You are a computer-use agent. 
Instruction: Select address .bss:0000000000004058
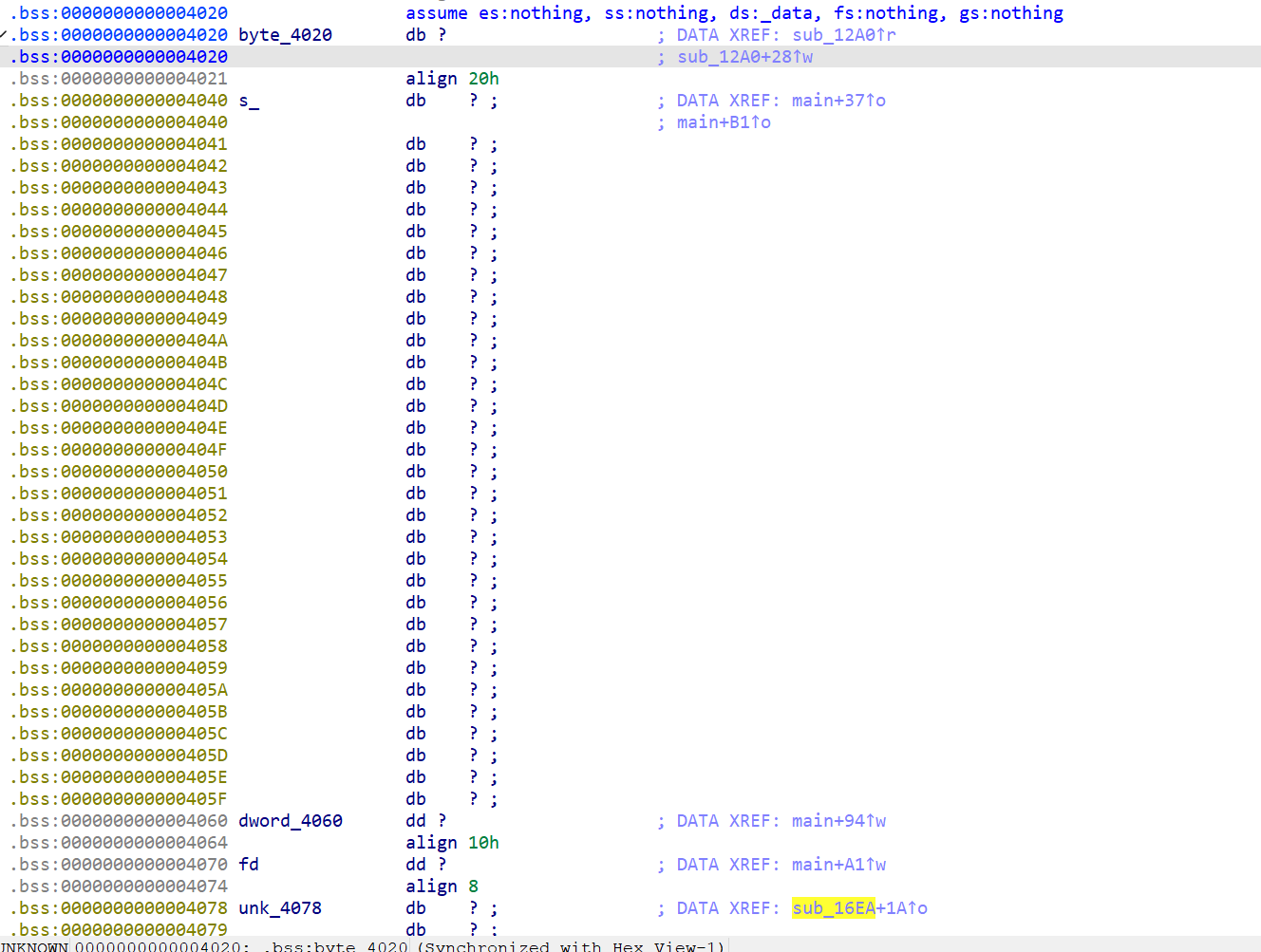coord(119,646)
